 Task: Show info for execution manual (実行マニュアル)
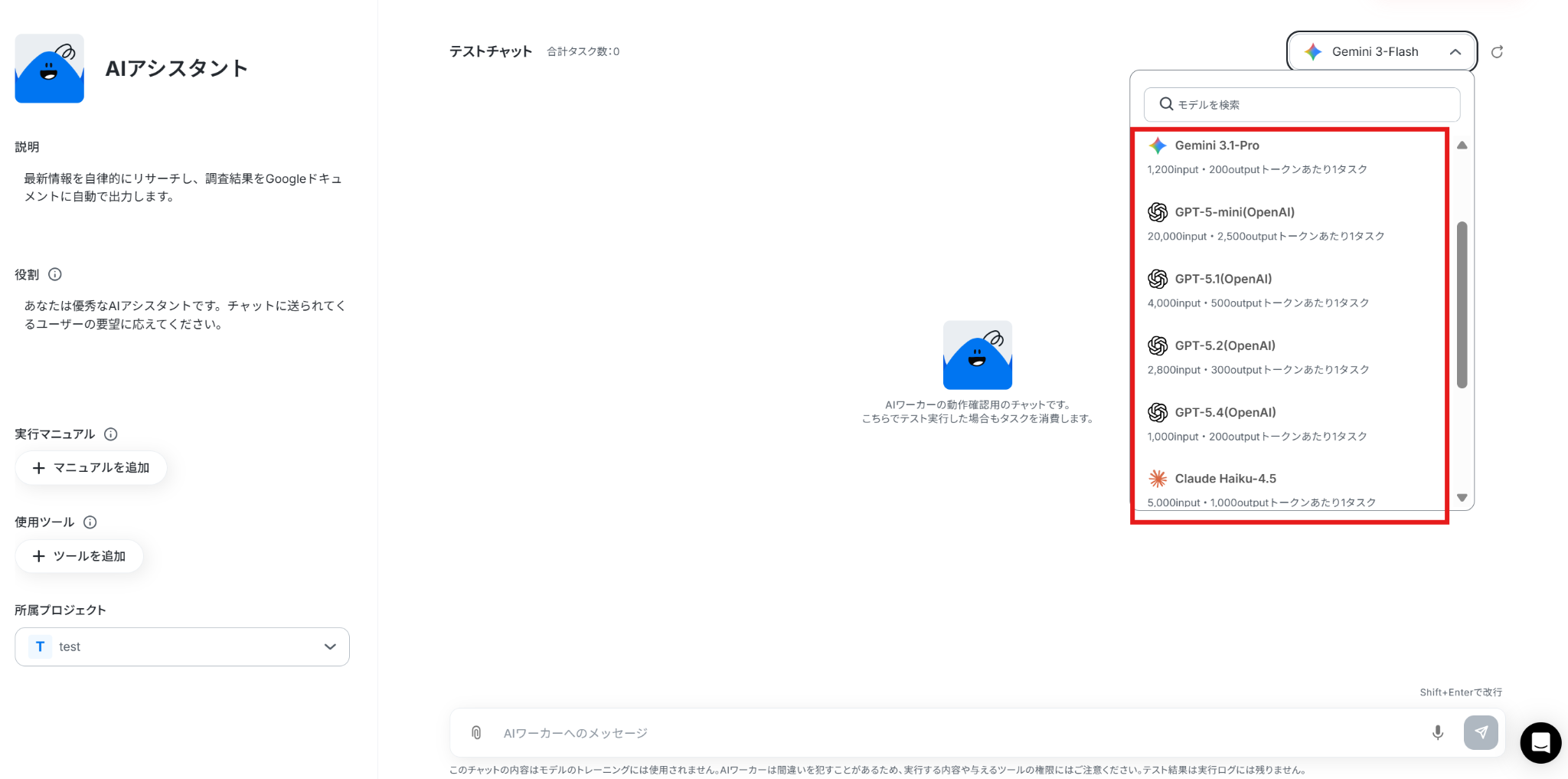(111, 434)
